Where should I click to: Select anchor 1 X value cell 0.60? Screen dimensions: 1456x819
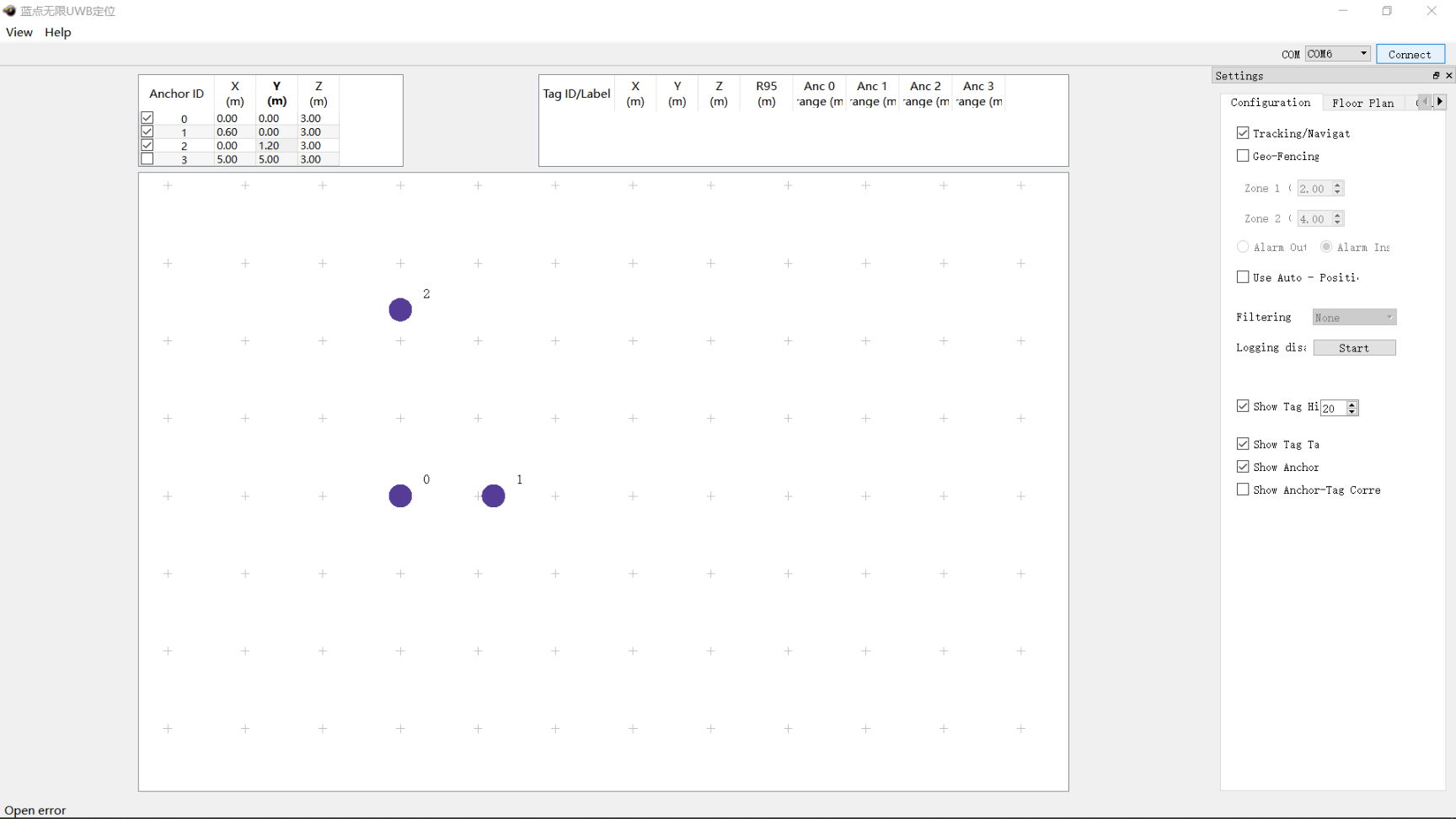pyautogui.click(x=227, y=132)
